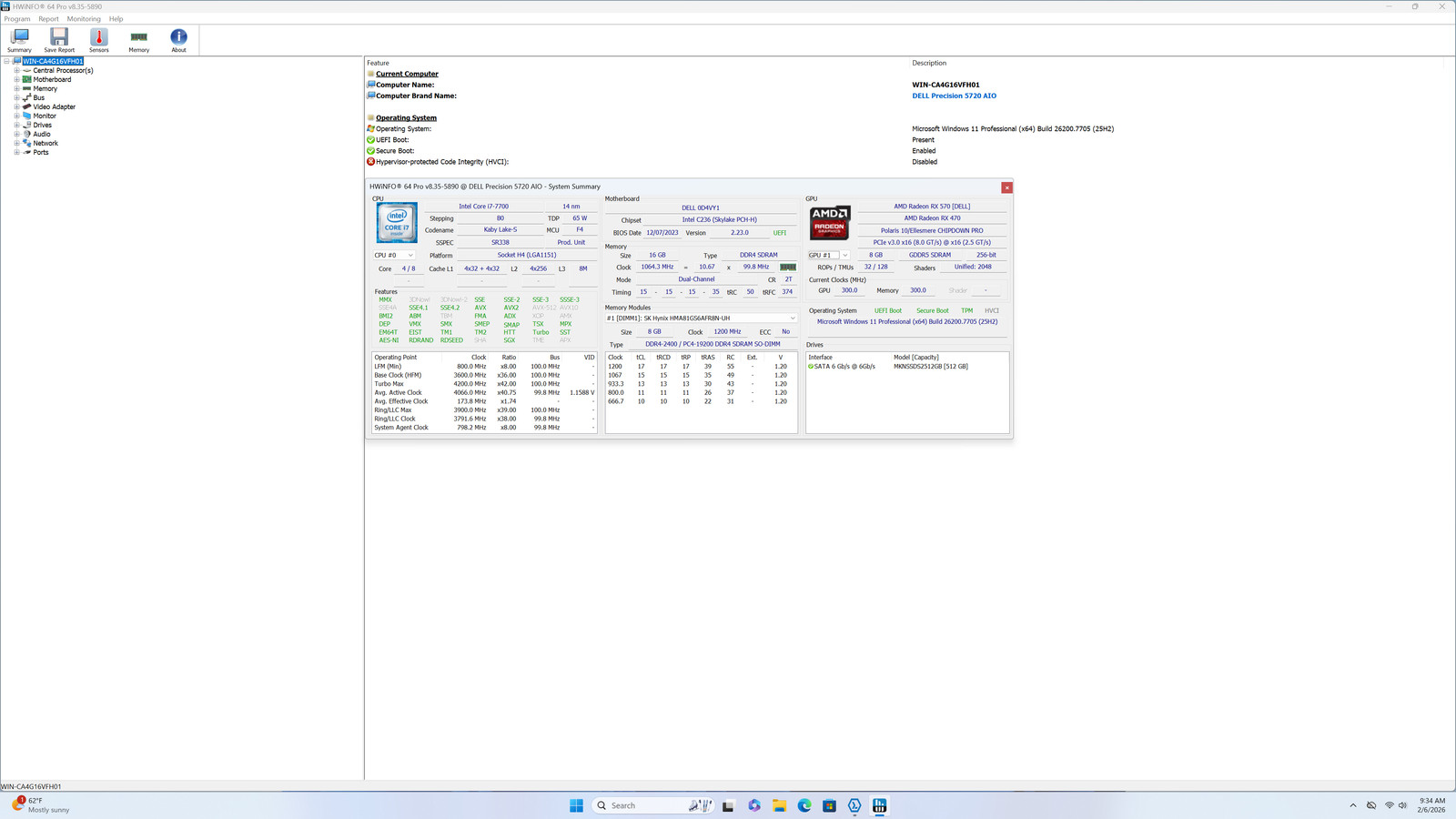
Task: Click the Intel Core i7-7700 CPU name
Action: point(484,207)
